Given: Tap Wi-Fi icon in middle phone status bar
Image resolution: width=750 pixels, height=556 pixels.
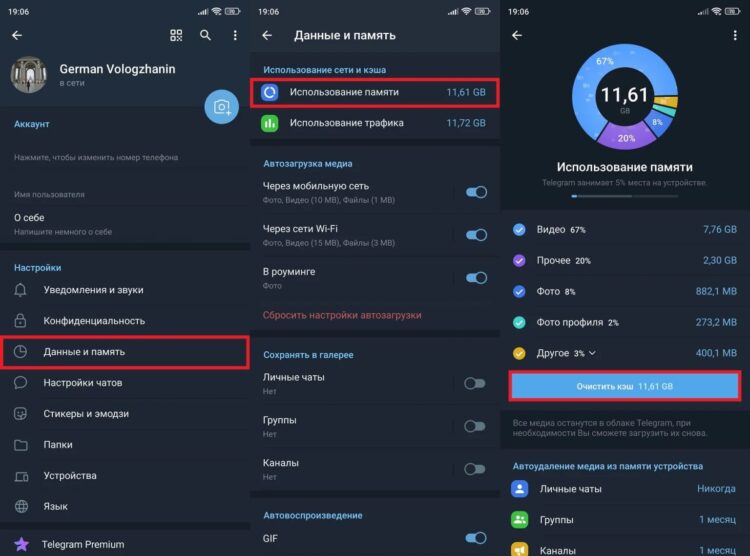Looking at the screenshot, I should 466,11.
